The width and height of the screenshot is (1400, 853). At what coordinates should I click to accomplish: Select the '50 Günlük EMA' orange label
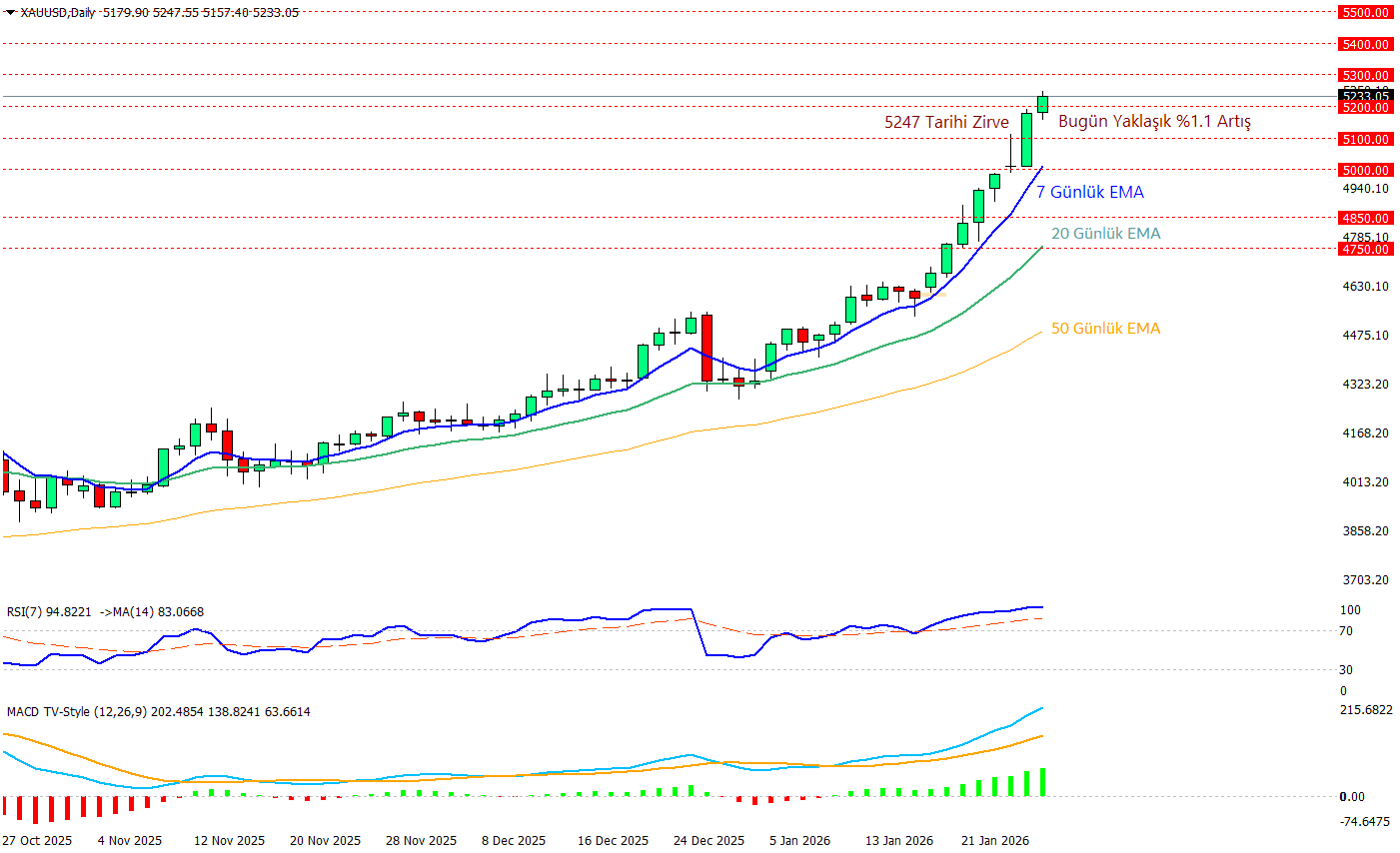pos(1105,328)
